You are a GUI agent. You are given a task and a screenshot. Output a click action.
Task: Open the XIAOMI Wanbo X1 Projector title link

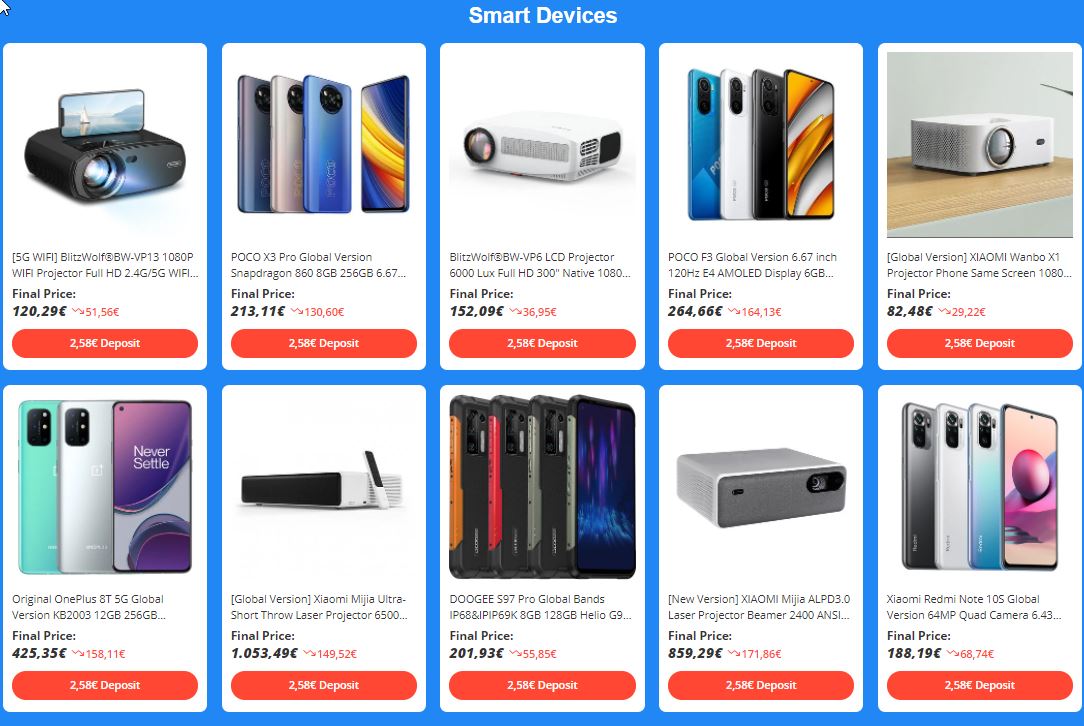point(979,265)
